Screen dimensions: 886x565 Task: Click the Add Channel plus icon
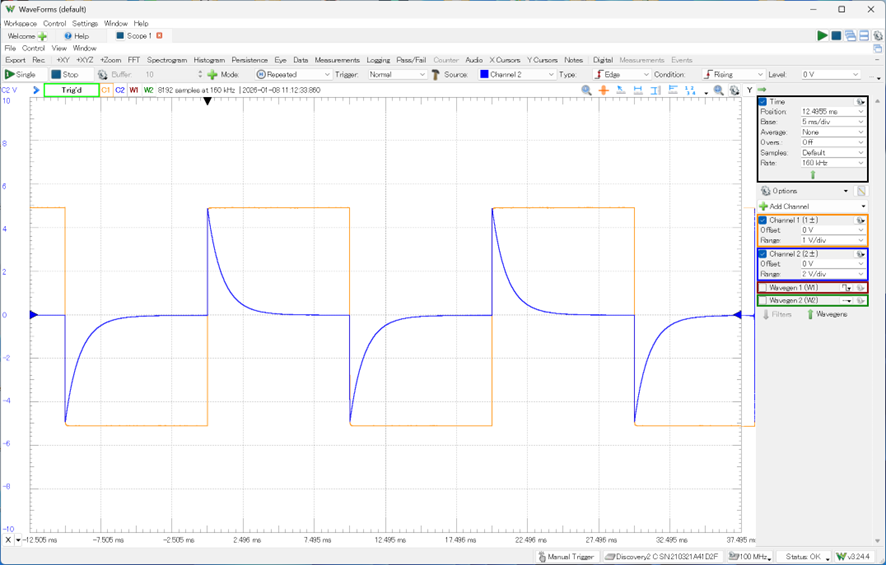point(763,206)
